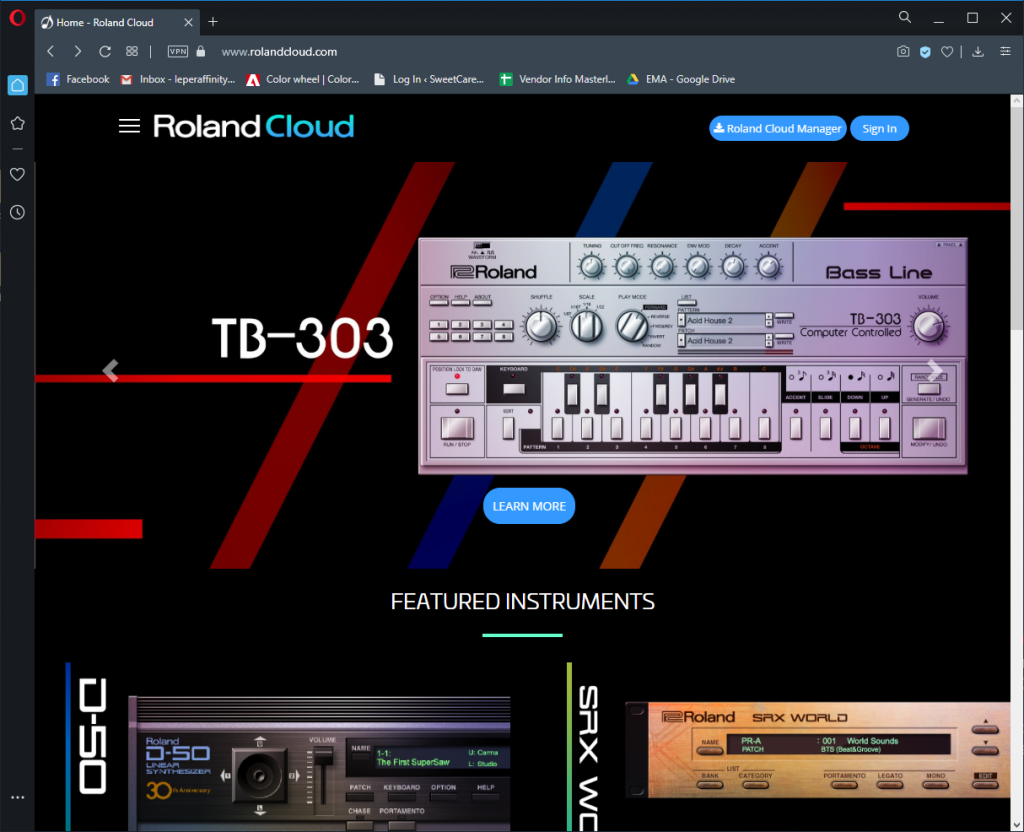The image size is (1024, 832).
Task: Toggle the VPN badge in the address bar
Action: coord(177,51)
